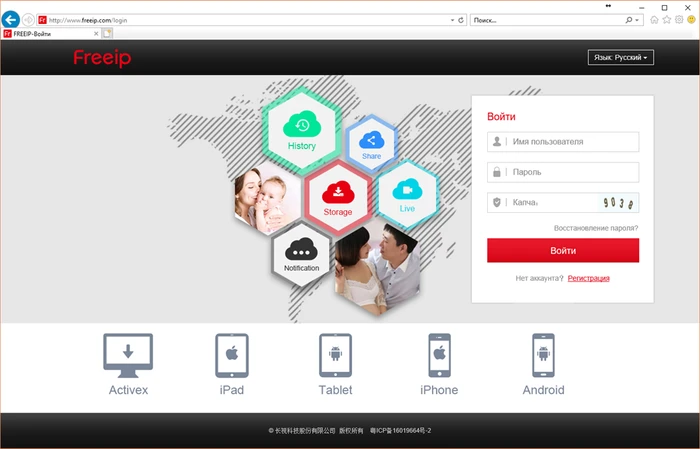The image size is (700, 449).
Task: Minimize the browser window
Action: click(x=642, y=7)
